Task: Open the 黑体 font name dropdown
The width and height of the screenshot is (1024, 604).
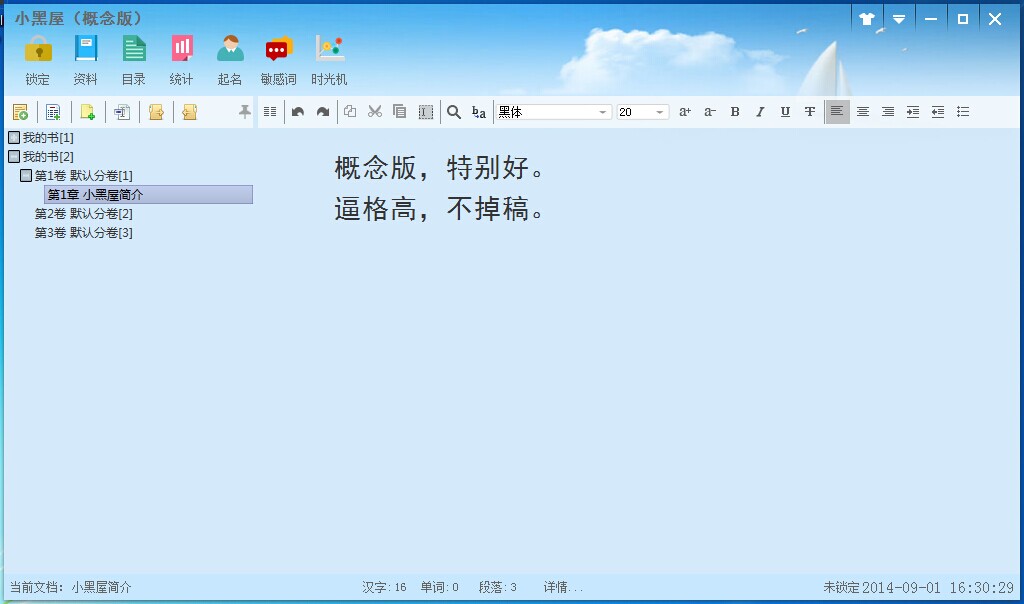Action: pyautogui.click(x=554, y=112)
